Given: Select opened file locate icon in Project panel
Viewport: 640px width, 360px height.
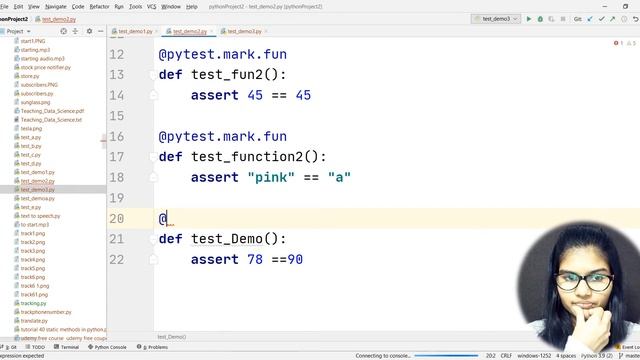Looking at the screenshot, I should click(x=64, y=31).
